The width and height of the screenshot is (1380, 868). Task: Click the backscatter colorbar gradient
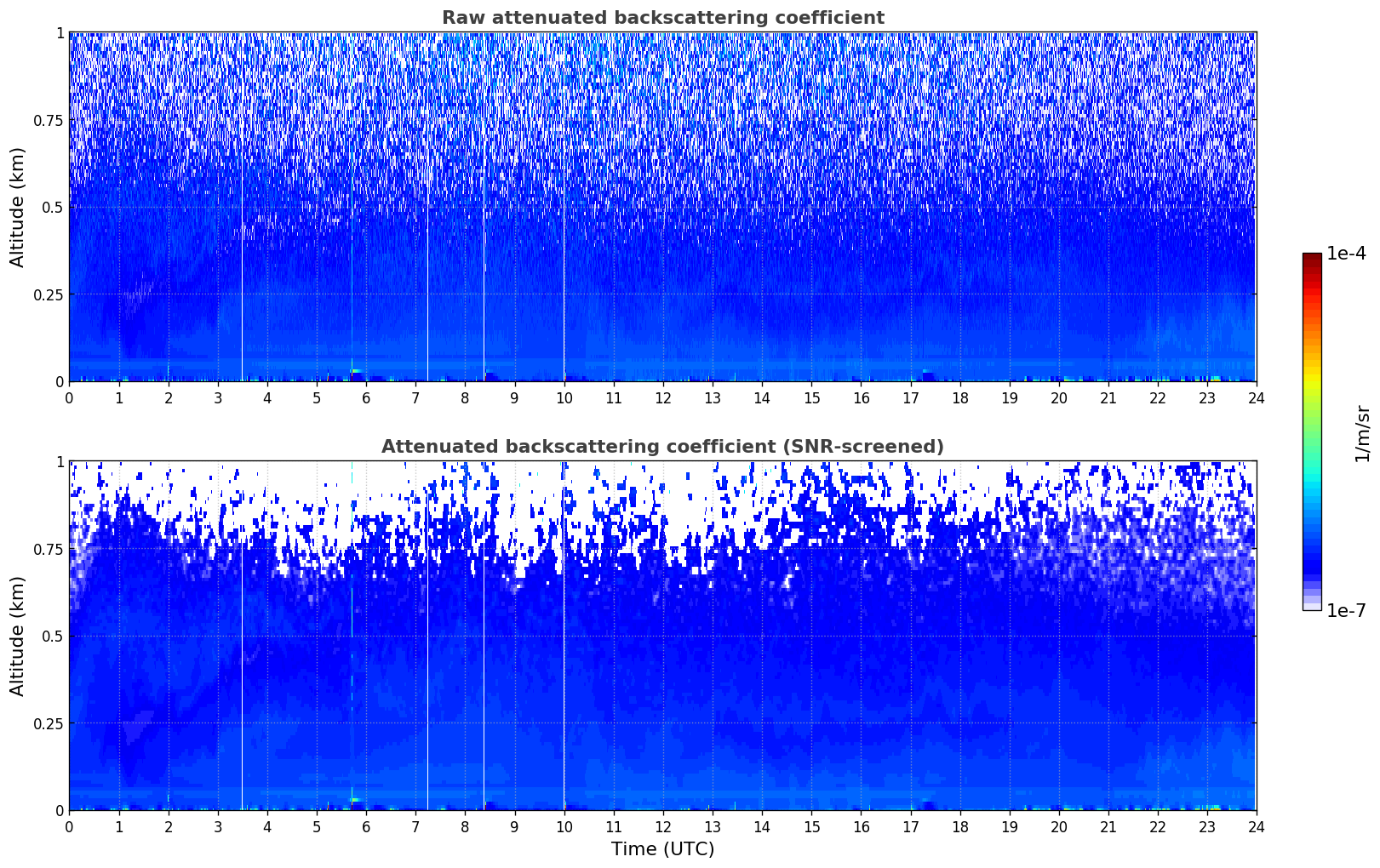click(1312, 431)
